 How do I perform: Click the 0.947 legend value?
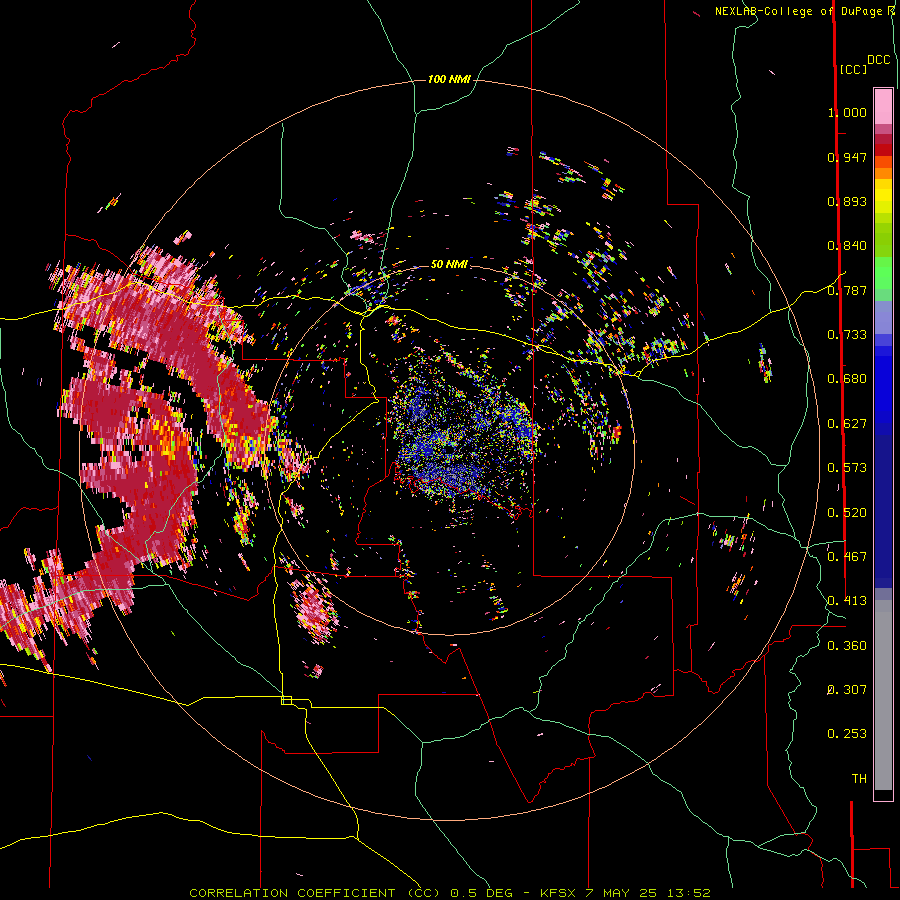(847, 157)
